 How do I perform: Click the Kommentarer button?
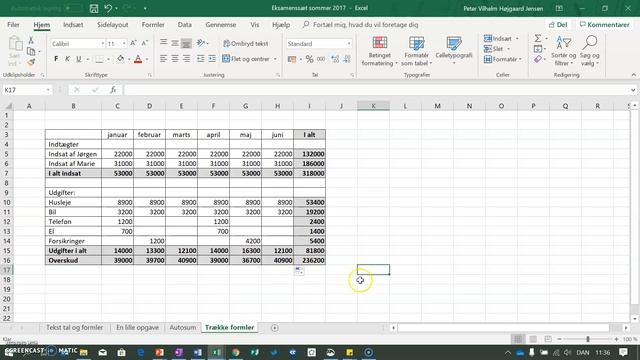pos(604,24)
